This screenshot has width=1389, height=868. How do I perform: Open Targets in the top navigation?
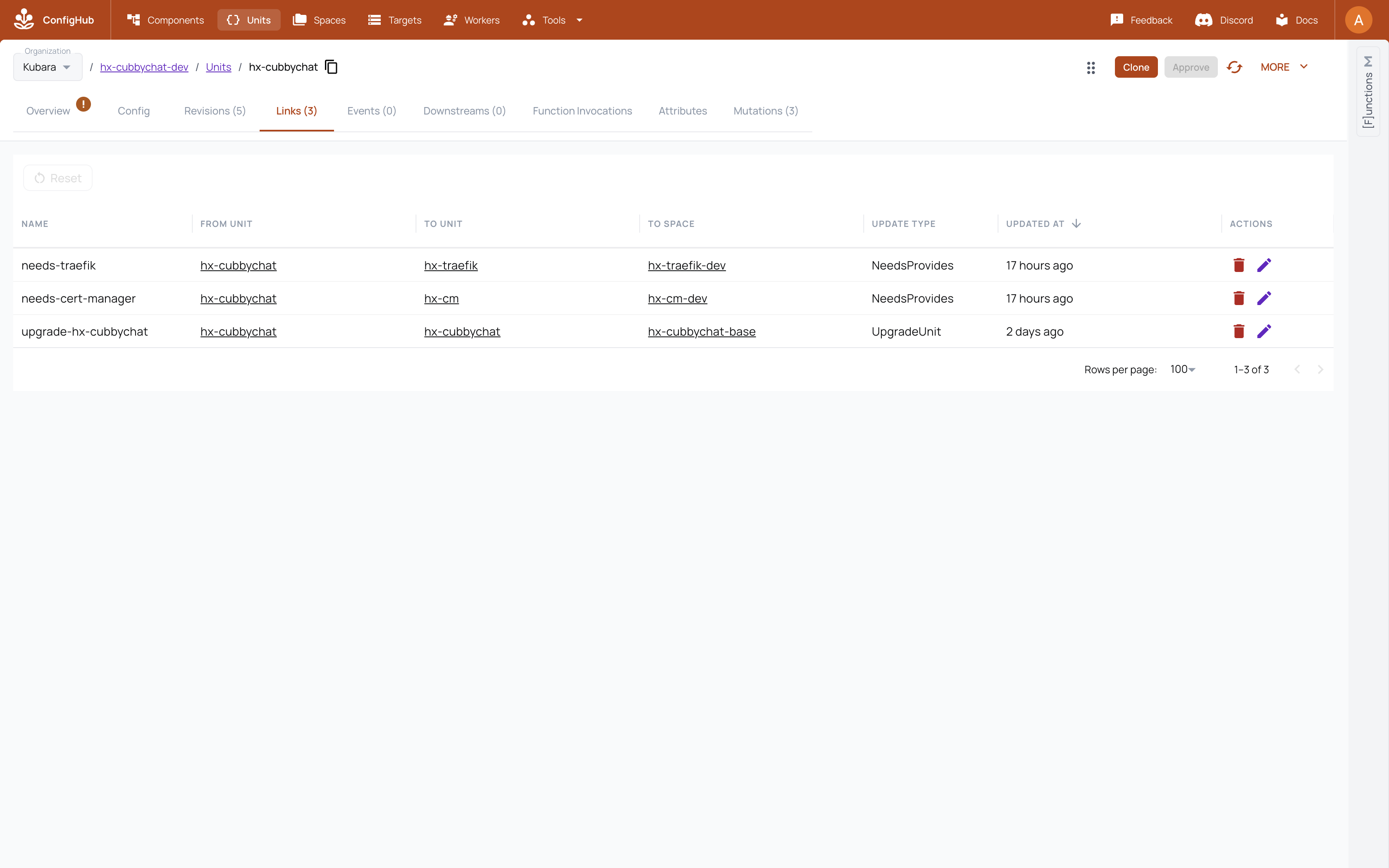point(395,20)
